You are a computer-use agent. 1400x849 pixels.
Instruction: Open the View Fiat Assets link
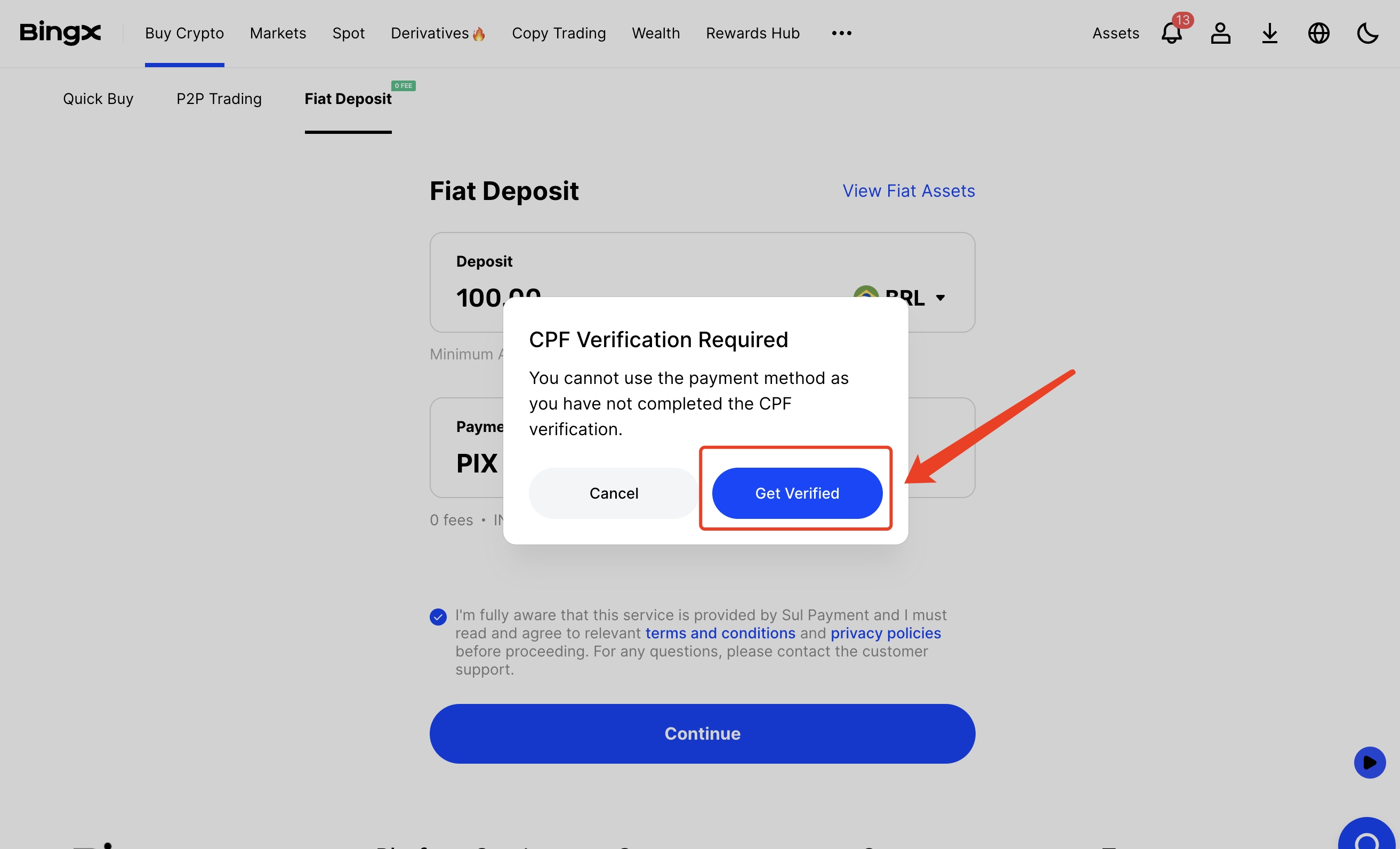[x=908, y=191]
